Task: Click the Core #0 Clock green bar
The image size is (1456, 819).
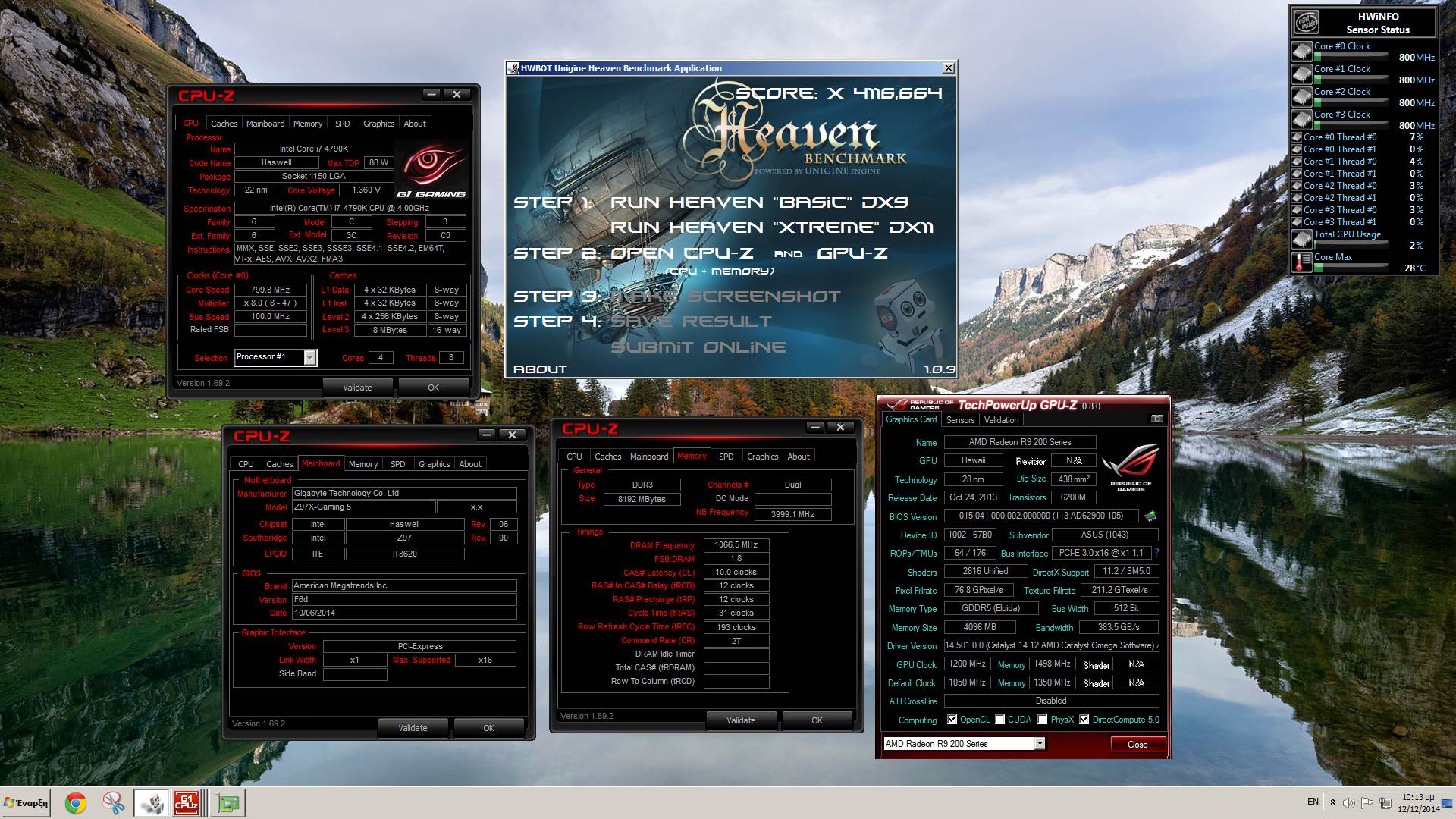Action: 1351,56
